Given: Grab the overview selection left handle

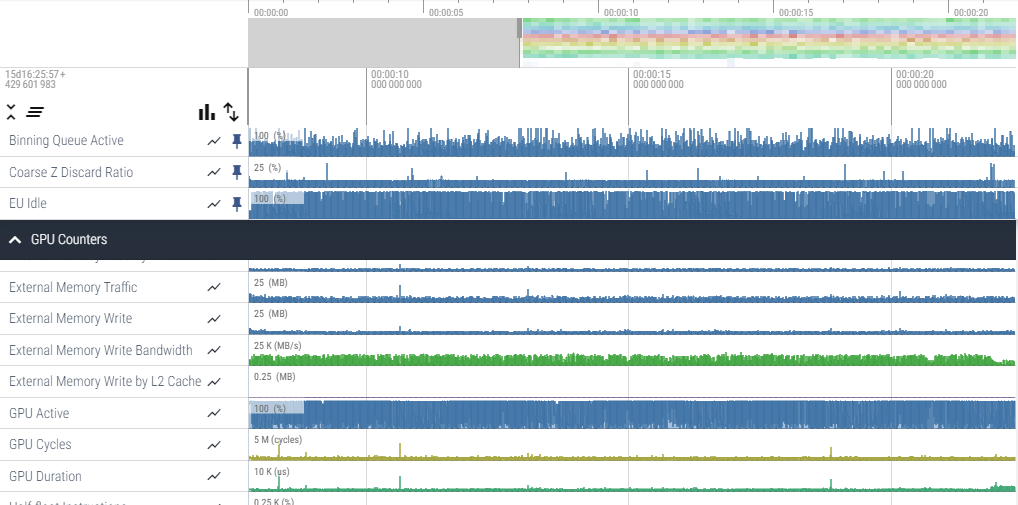Looking at the screenshot, I should coord(519,29).
